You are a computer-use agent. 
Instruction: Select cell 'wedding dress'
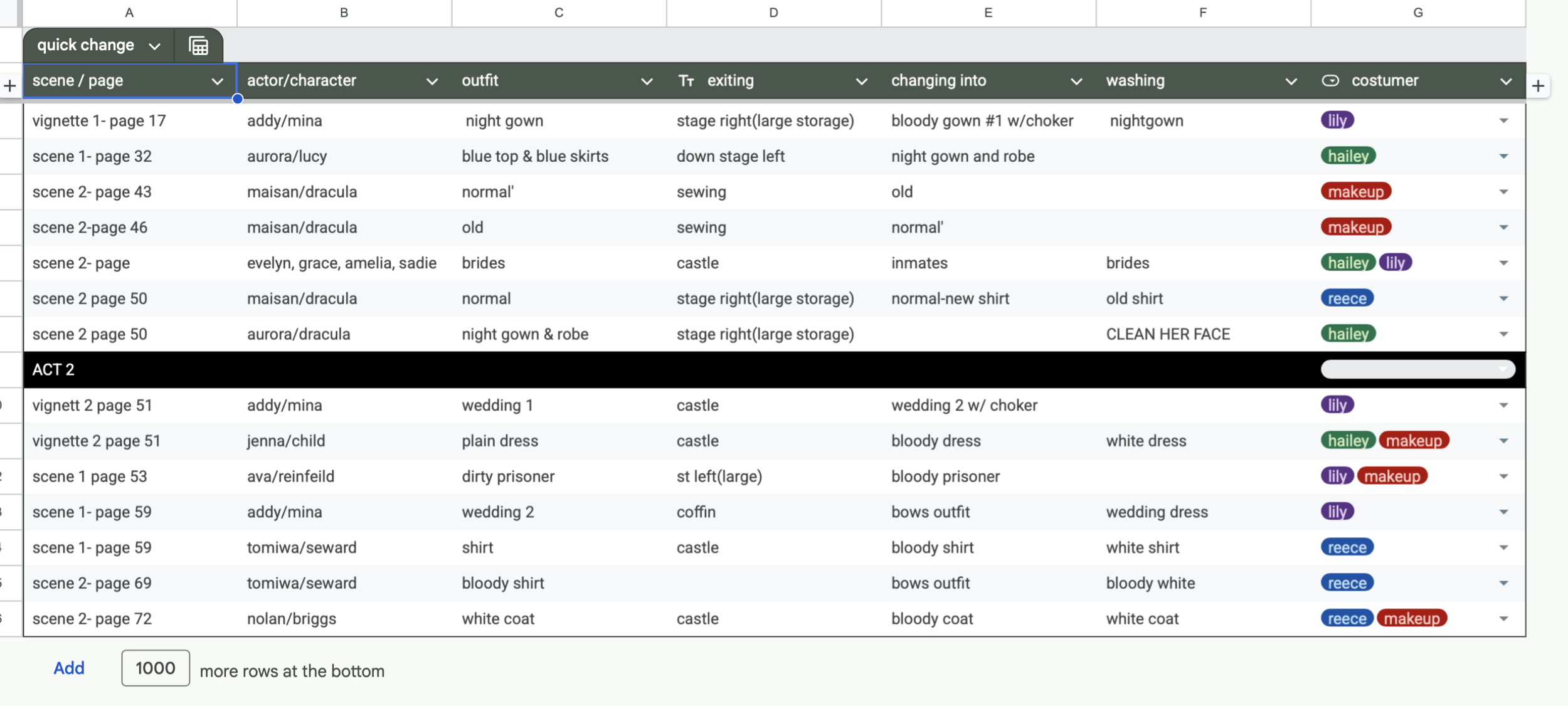tap(1203, 512)
